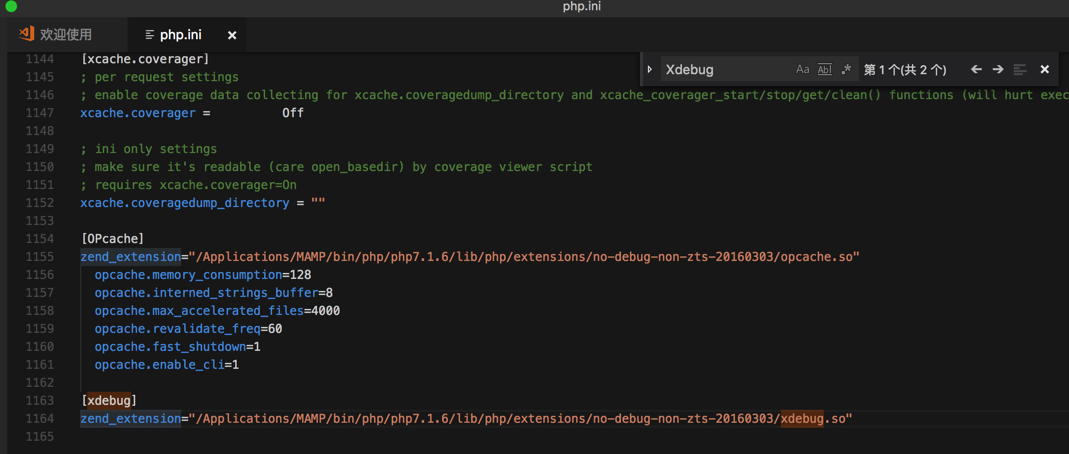
Task: Close the php.ini tab
Action: 232,35
